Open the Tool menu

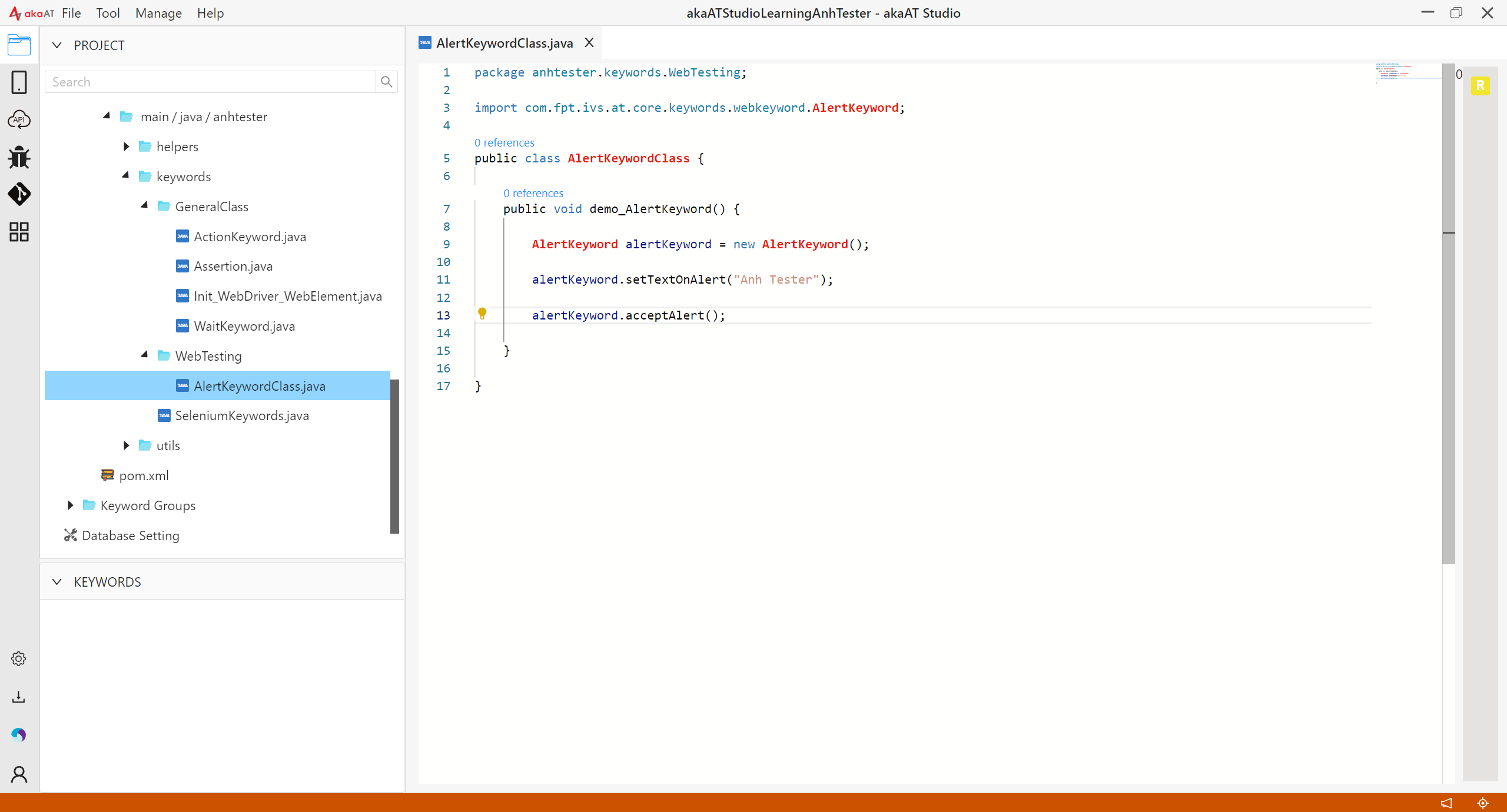pyautogui.click(x=108, y=13)
